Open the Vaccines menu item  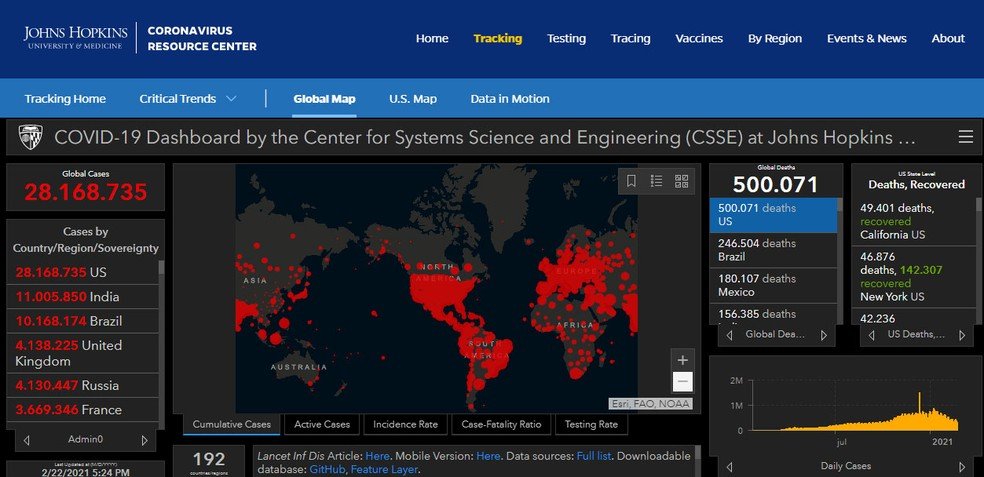coord(699,38)
